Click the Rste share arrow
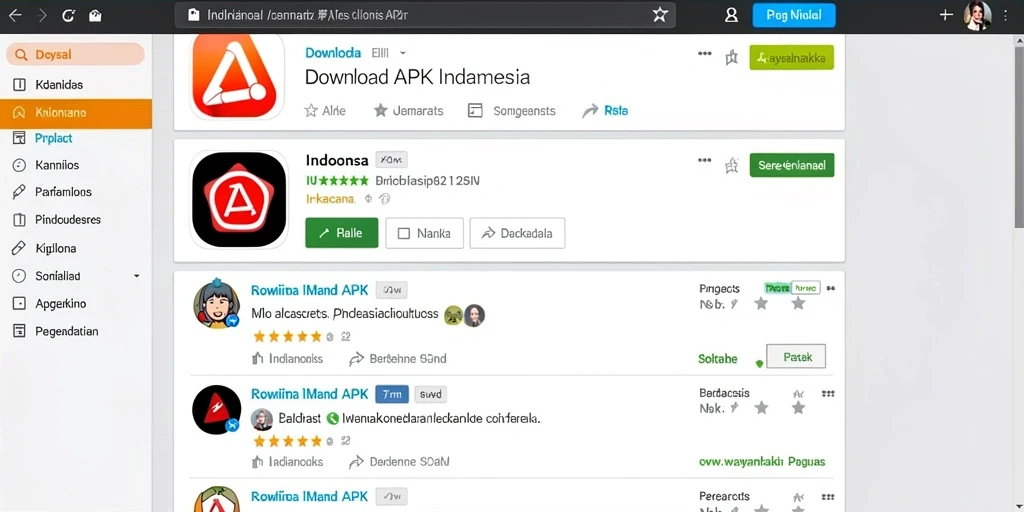Image resolution: width=1024 pixels, height=512 pixels. [590, 111]
